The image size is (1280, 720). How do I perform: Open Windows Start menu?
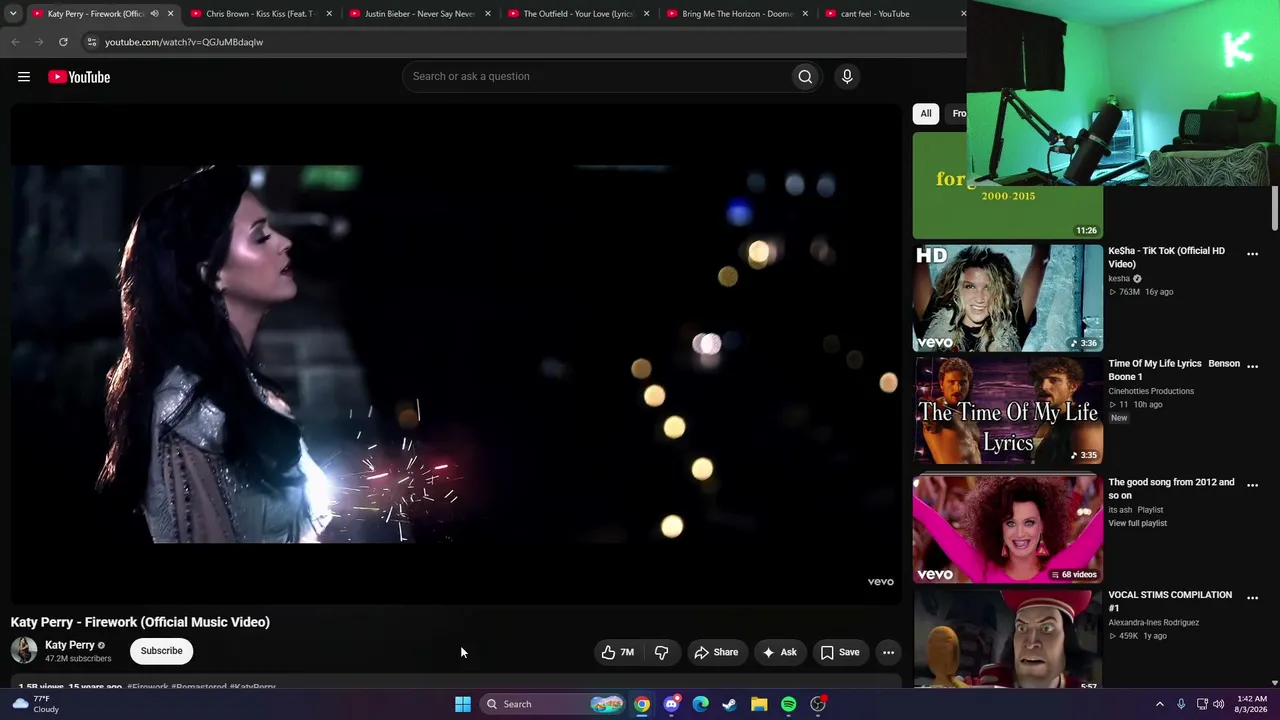pyautogui.click(x=463, y=704)
